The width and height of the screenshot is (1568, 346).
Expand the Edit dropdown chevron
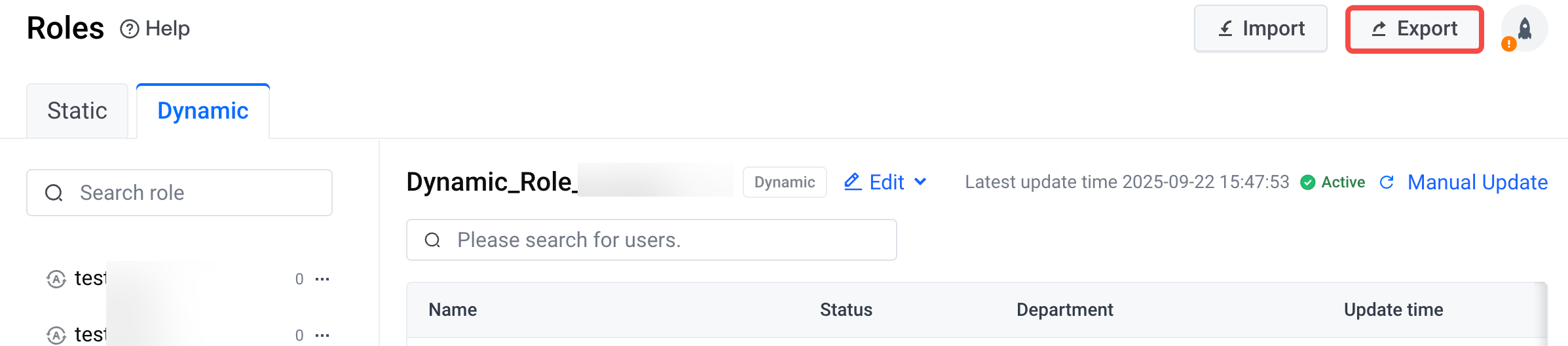pos(920,182)
